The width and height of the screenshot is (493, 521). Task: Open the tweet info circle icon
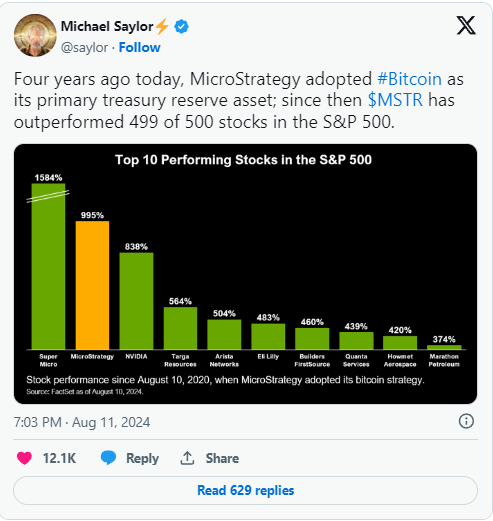point(466,421)
